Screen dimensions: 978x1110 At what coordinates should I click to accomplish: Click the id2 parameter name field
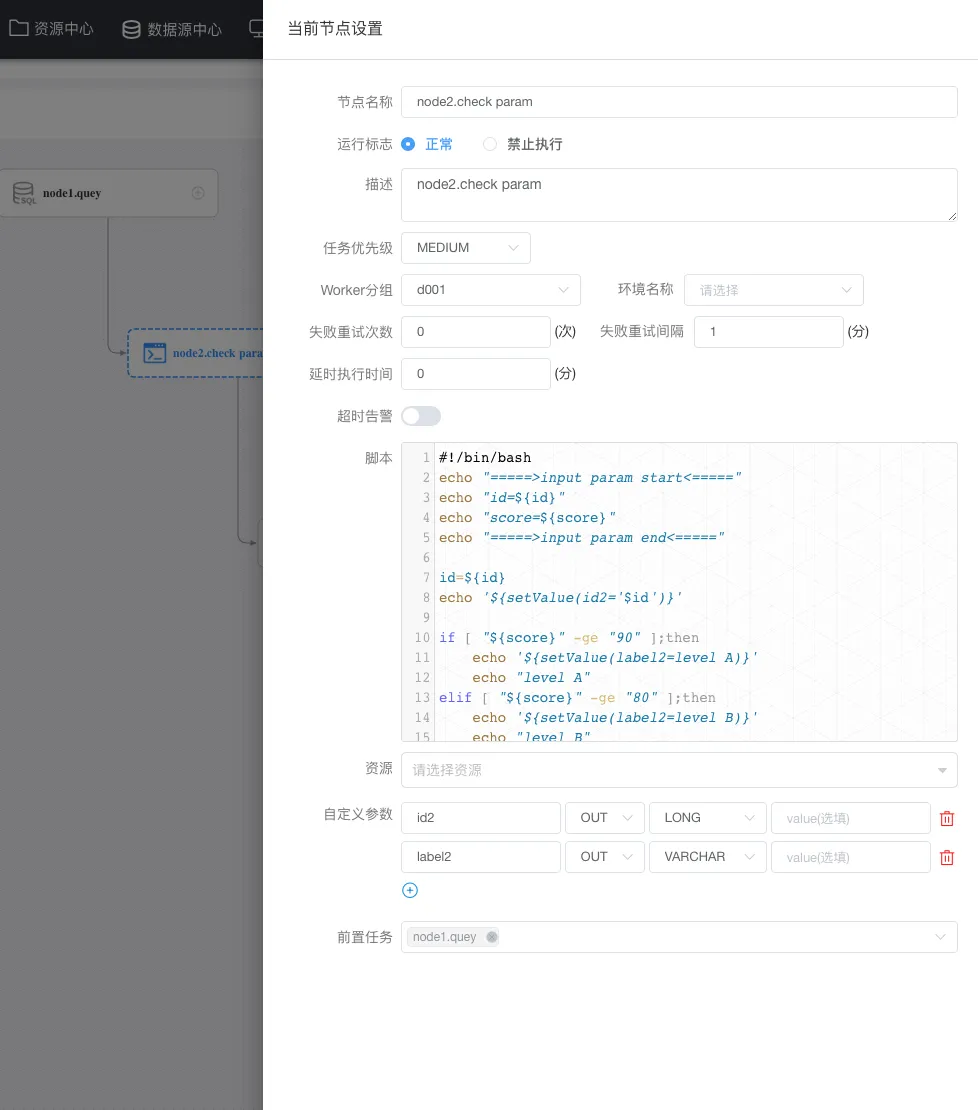click(x=481, y=818)
